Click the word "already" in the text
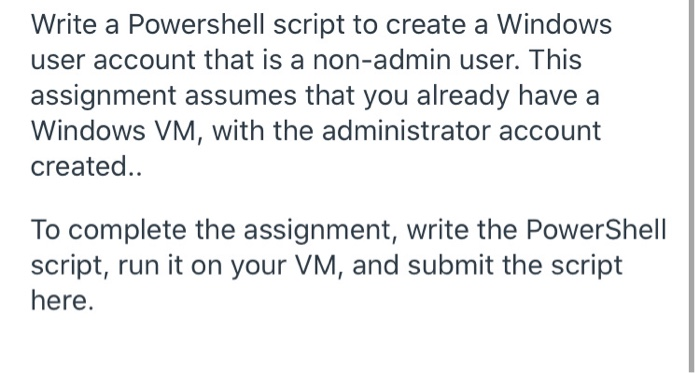Screen dimensions: 700x373 pos(462,95)
